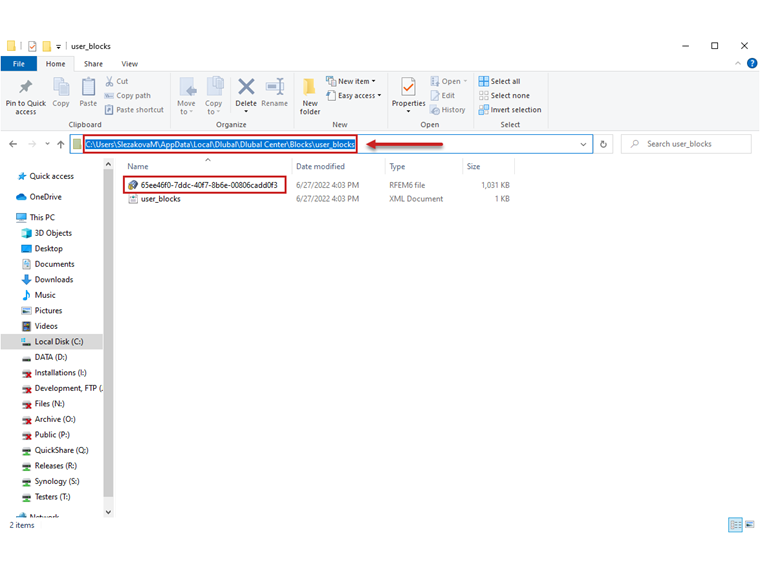Create a New folder from ribbon

coord(310,96)
